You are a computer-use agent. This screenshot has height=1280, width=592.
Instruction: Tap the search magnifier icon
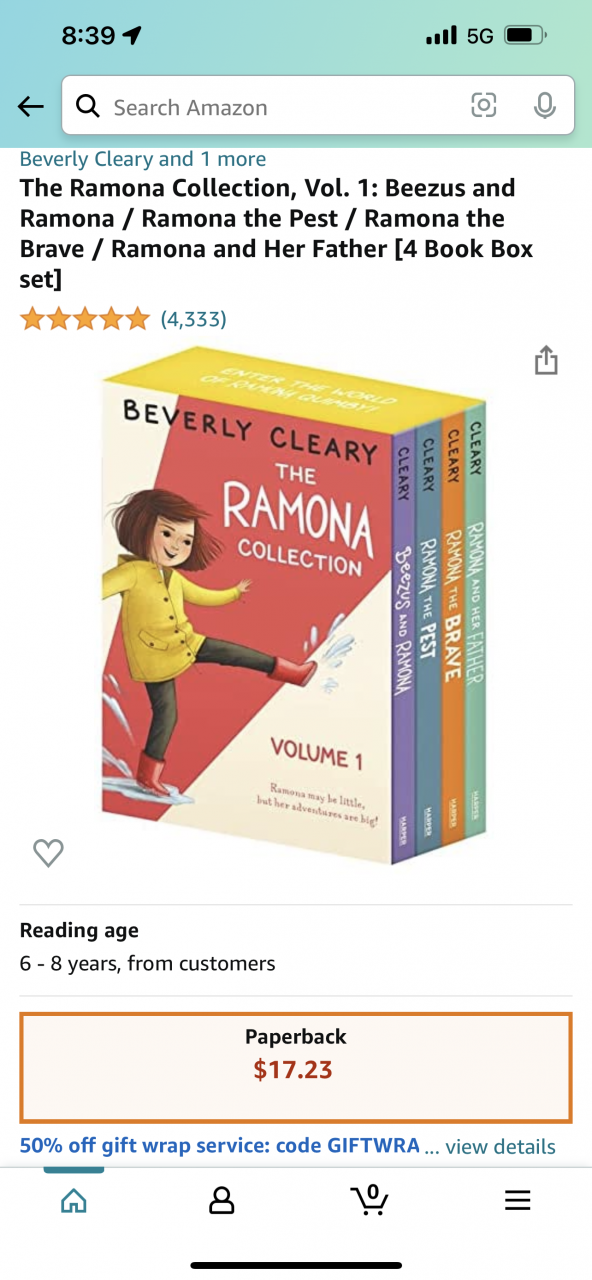tap(88, 106)
